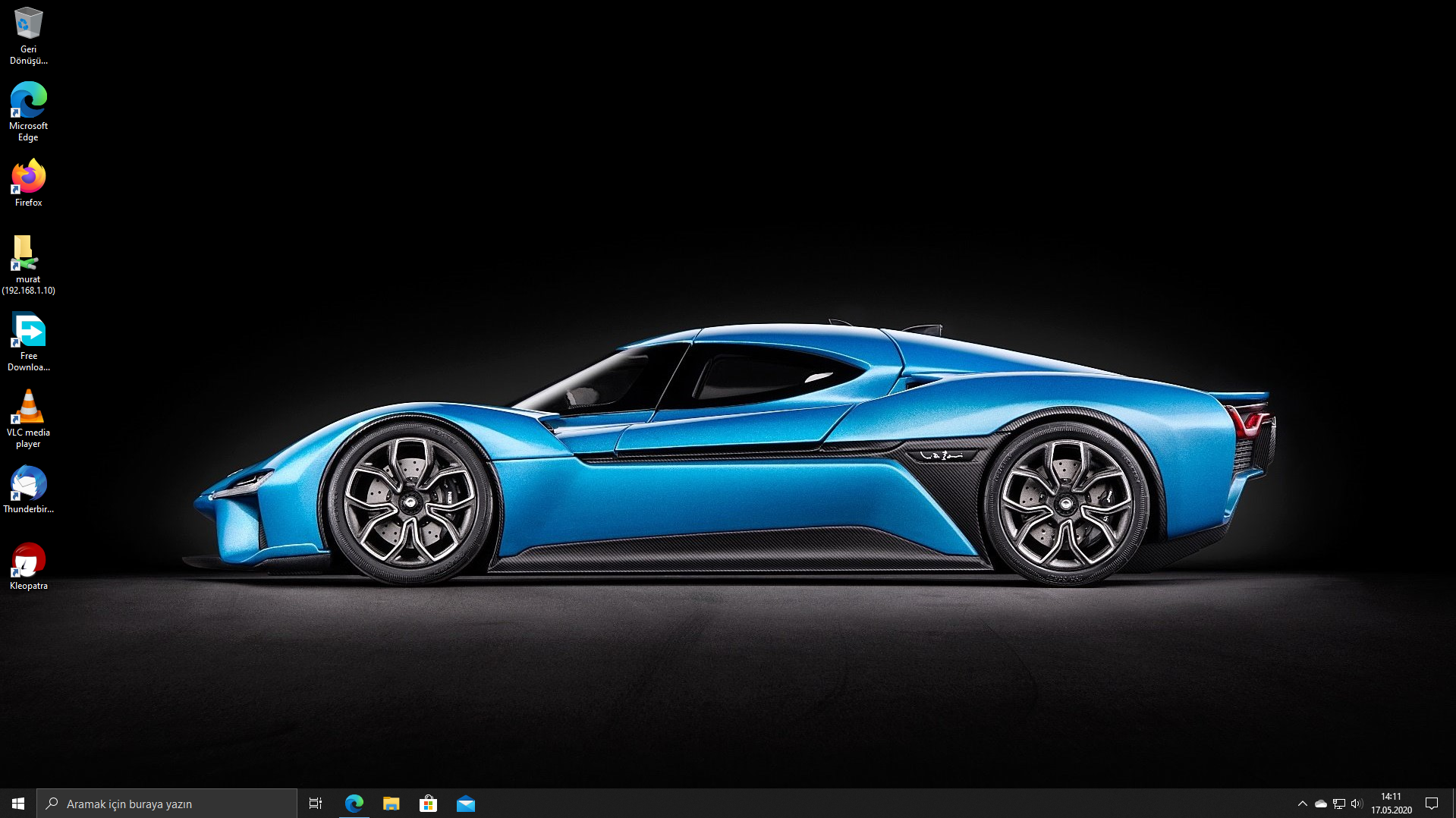The height and width of the screenshot is (818, 1456).
Task: Open the Mail app in taskbar
Action: [466, 804]
